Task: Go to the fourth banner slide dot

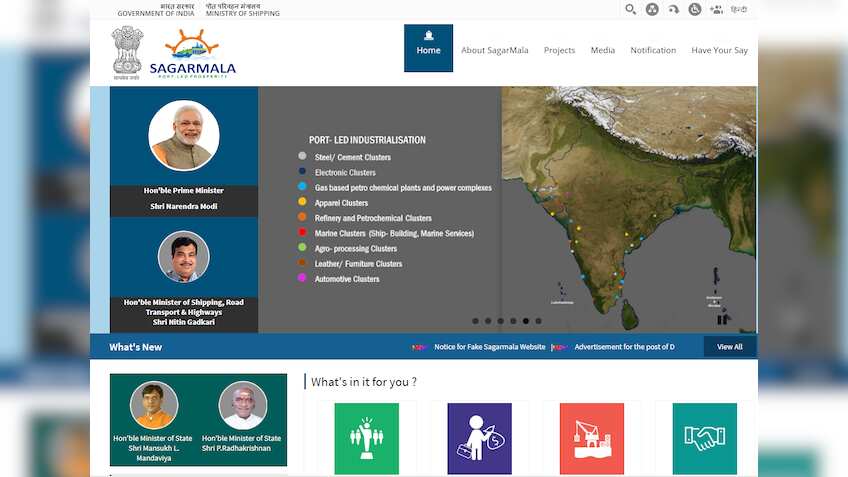Action: (513, 321)
